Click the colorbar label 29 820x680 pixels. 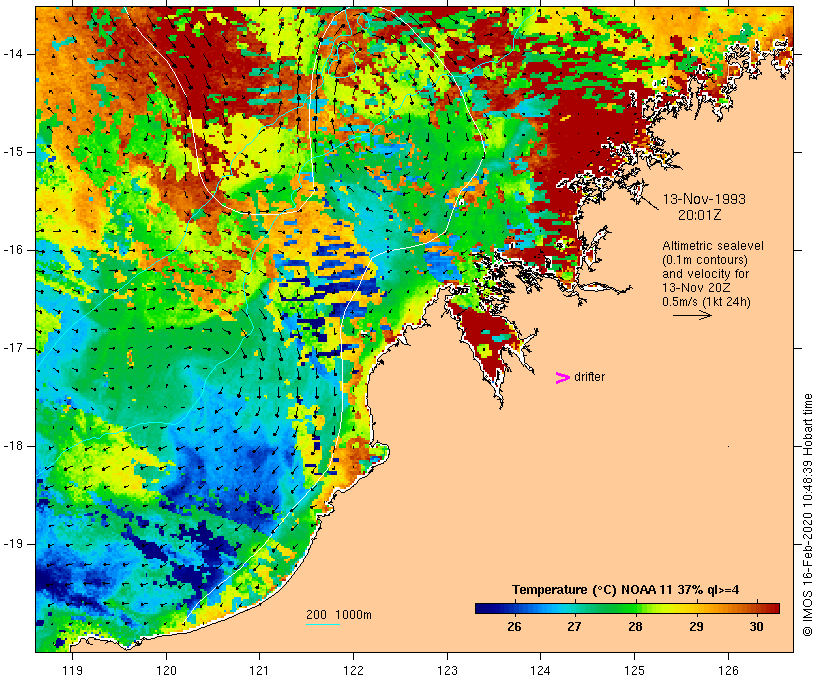click(696, 627)
